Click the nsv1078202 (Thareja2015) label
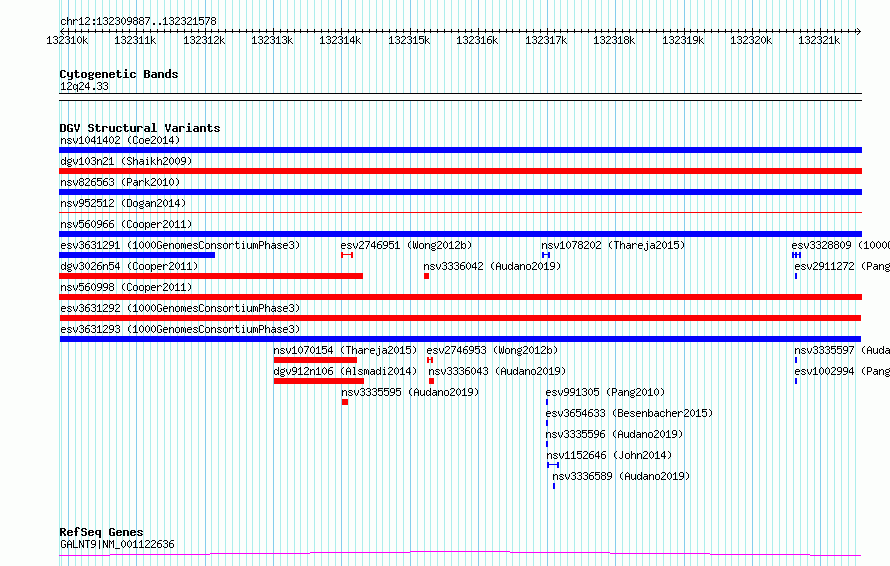This screenshot has width=890, height=566. [613, 245]
